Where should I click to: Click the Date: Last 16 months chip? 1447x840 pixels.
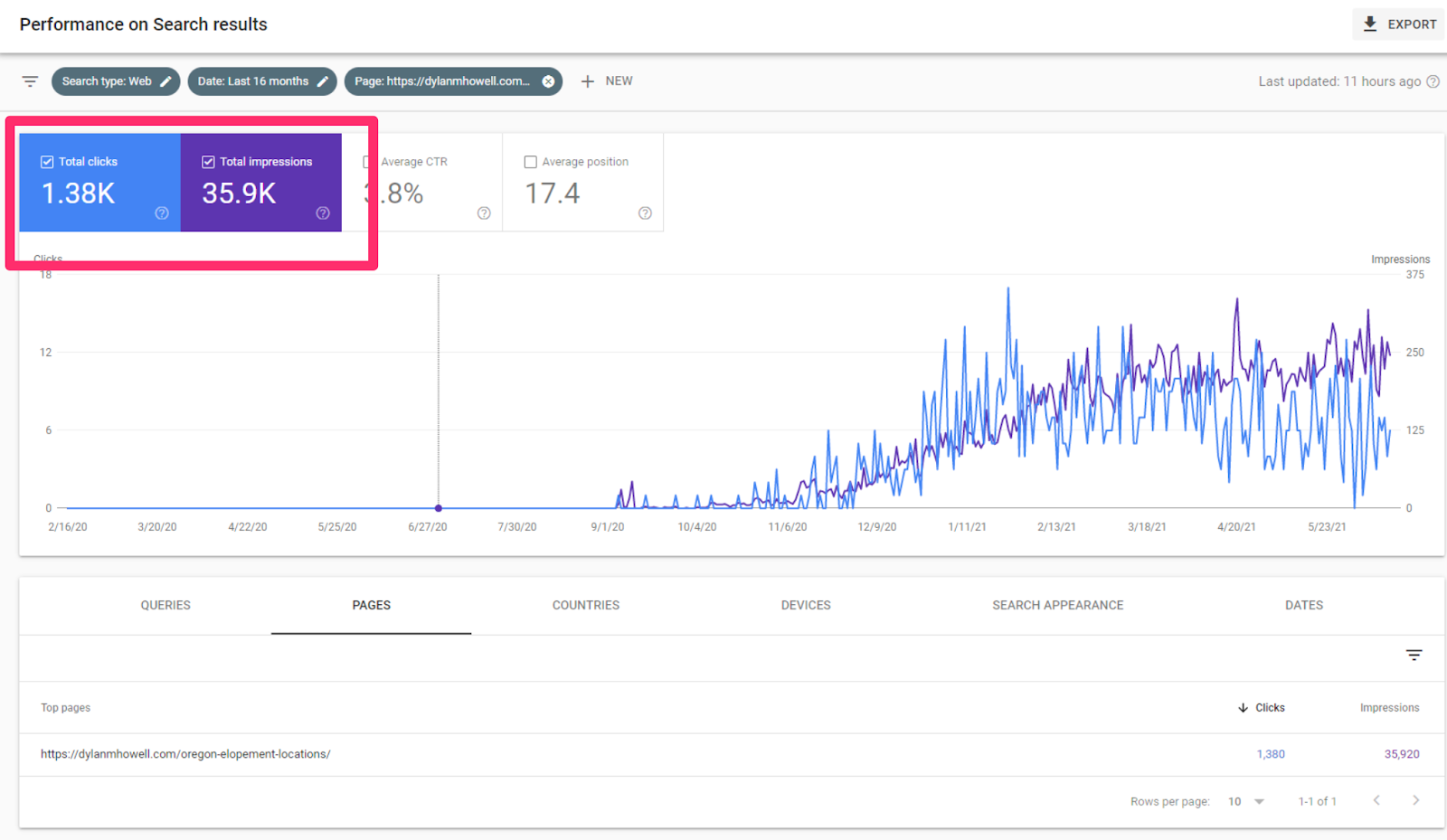(x=262, y=81)
